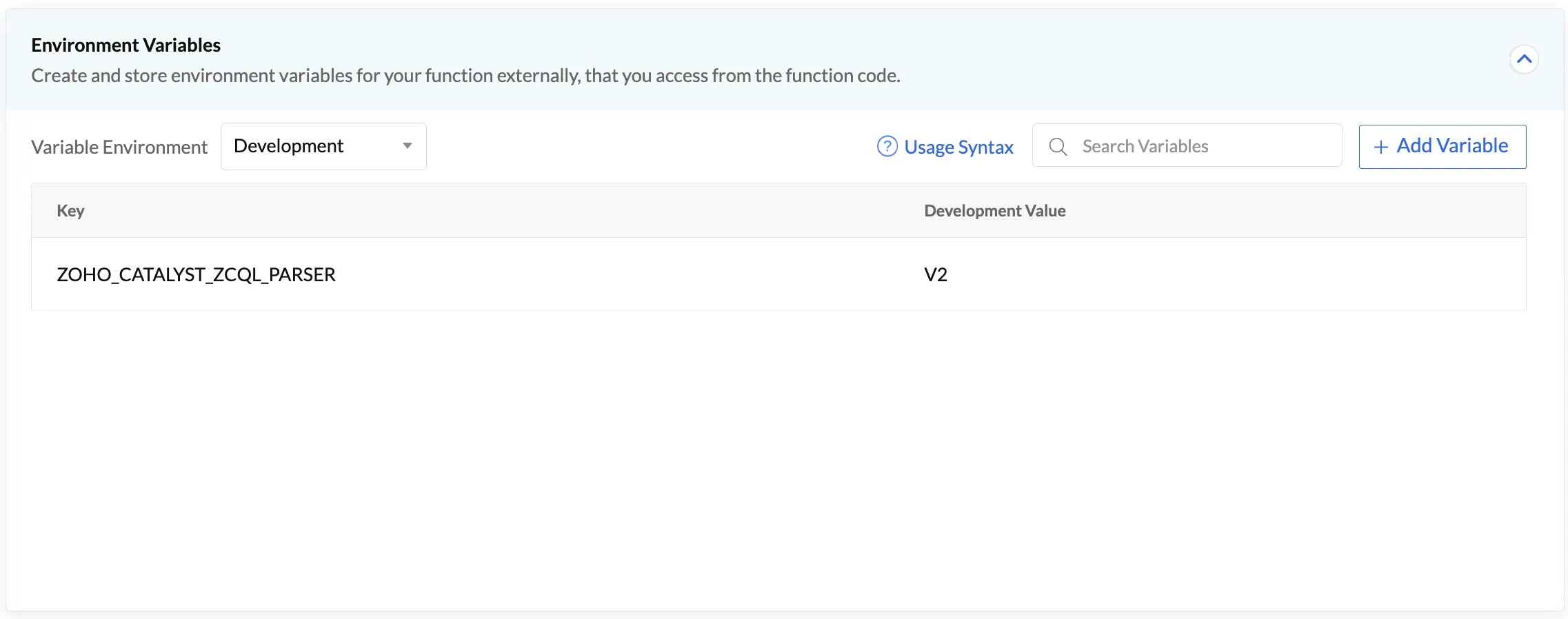Click the V2 value cell
Viewport: 1568px width, 619px height.
(936, 274)
